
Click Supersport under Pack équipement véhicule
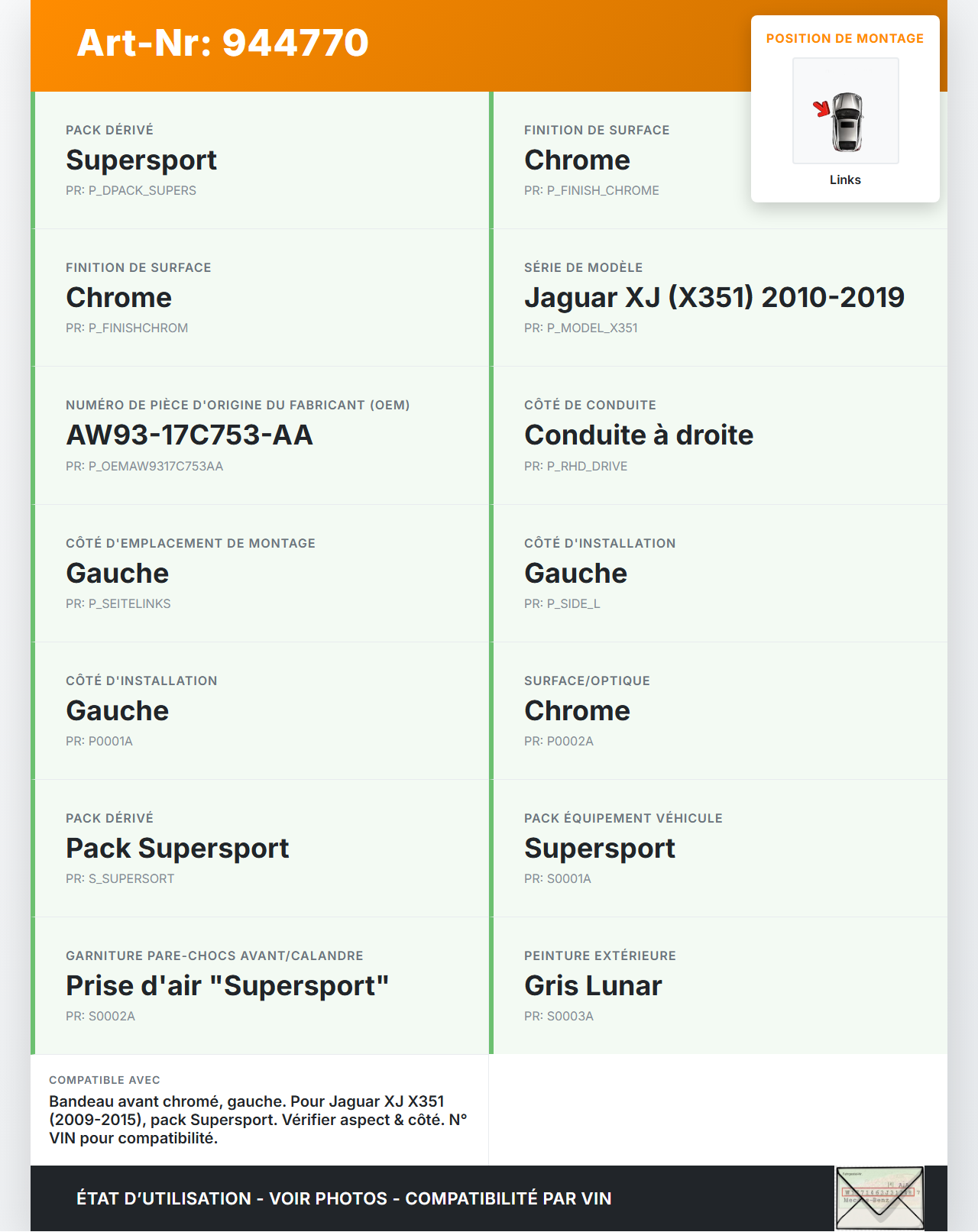point(599,849)
